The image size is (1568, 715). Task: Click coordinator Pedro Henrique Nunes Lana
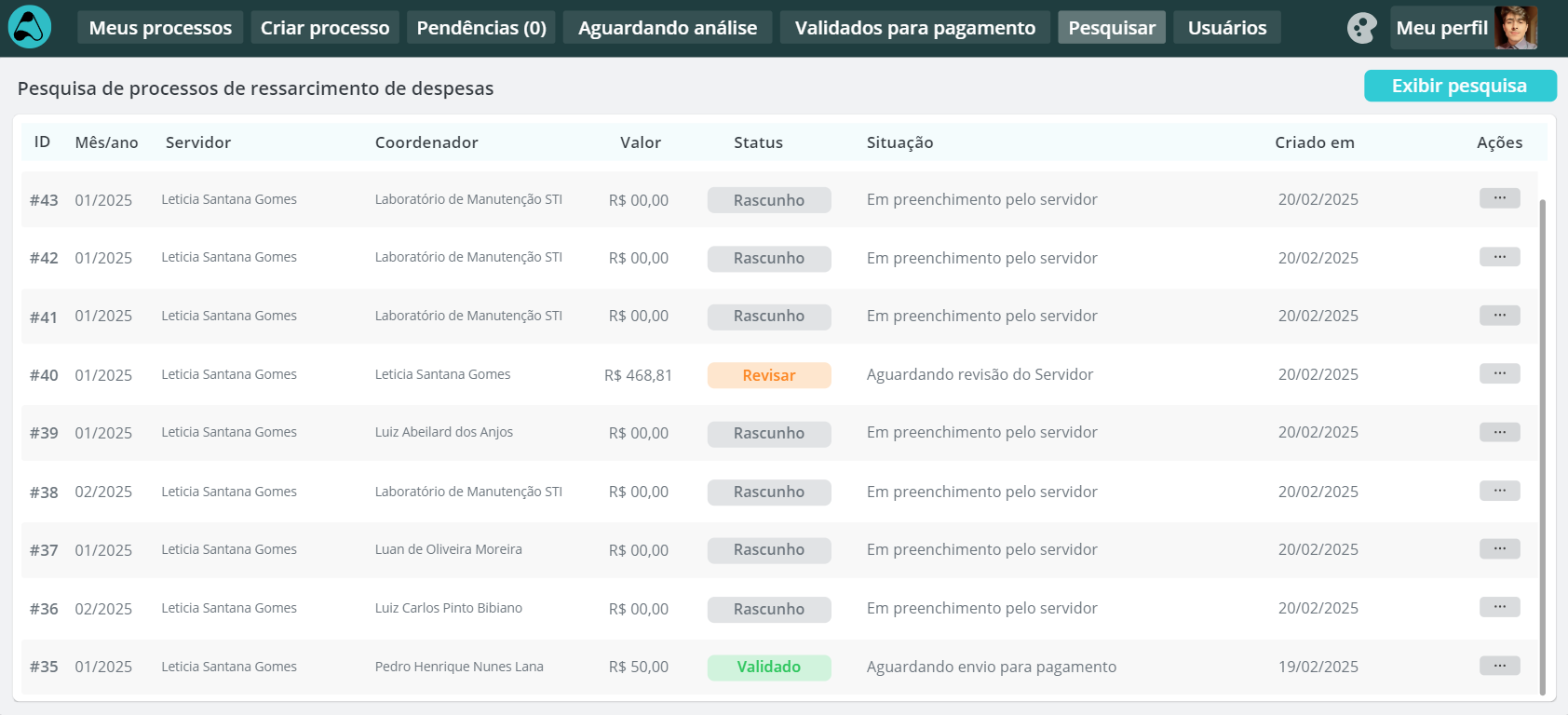tap(459, 667)
